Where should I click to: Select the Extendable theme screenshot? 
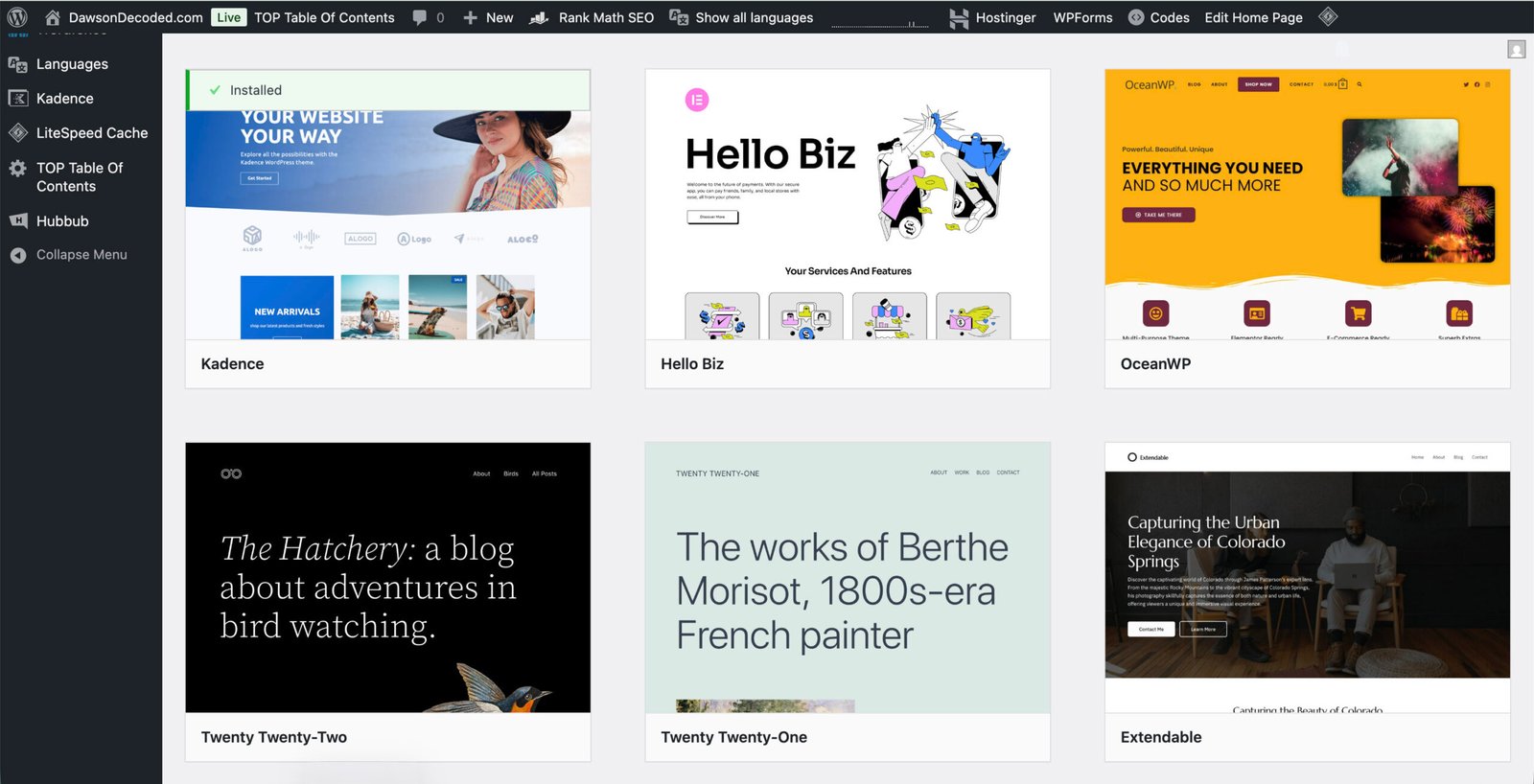point(1307,577)
